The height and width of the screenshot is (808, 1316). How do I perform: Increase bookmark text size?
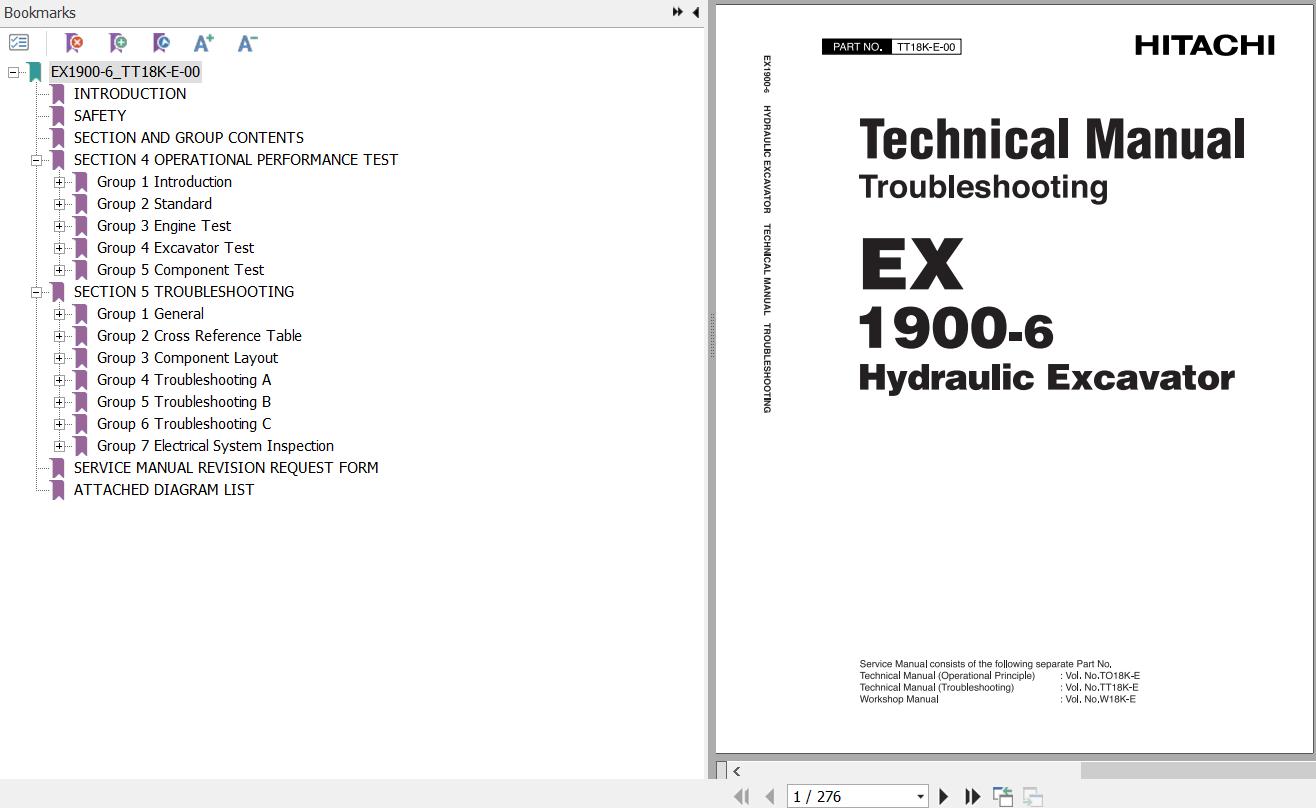click(204, 43)
